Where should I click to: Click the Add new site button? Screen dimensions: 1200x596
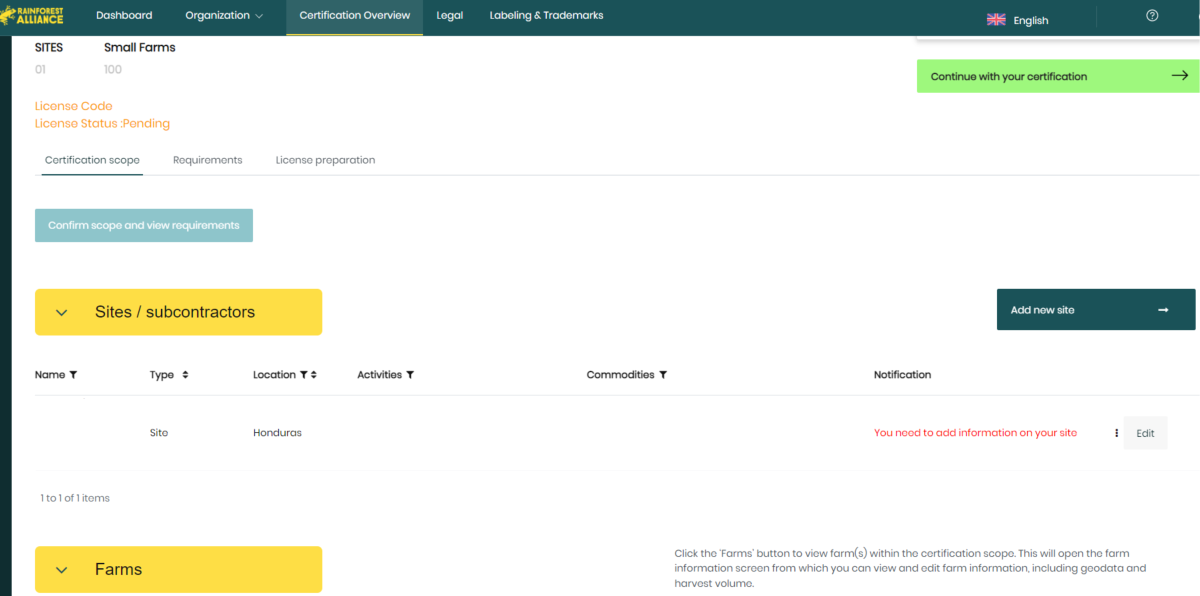pyautogui.click(x=1096, y=310)
